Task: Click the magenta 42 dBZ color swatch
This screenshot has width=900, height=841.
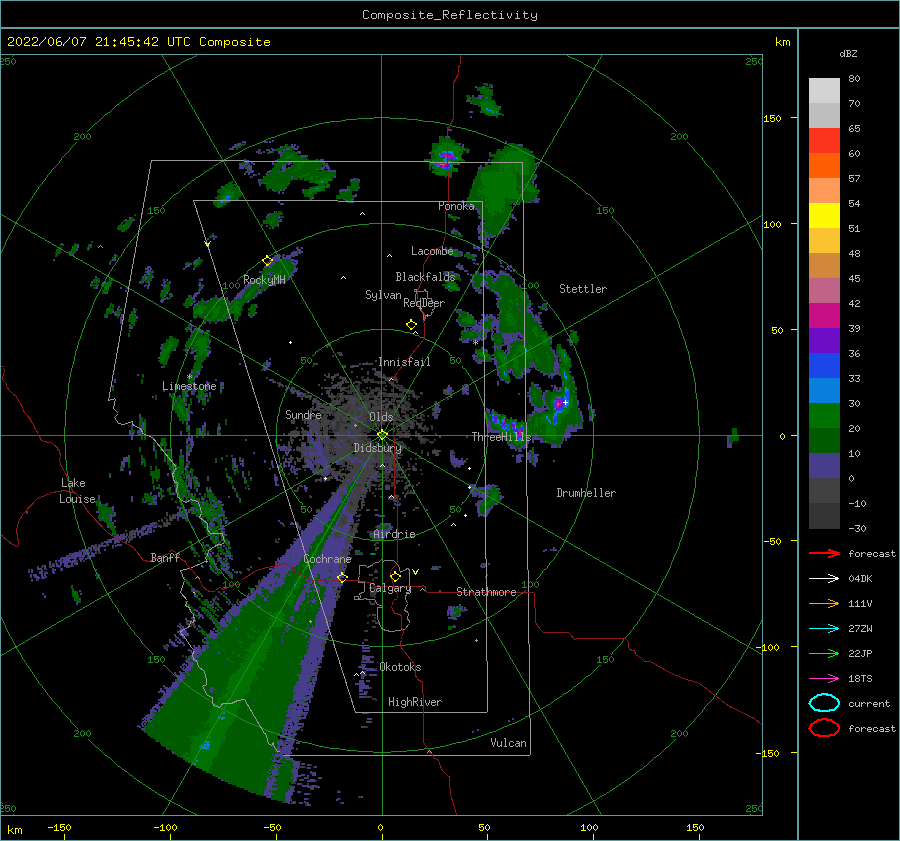Action: (824, 316)
